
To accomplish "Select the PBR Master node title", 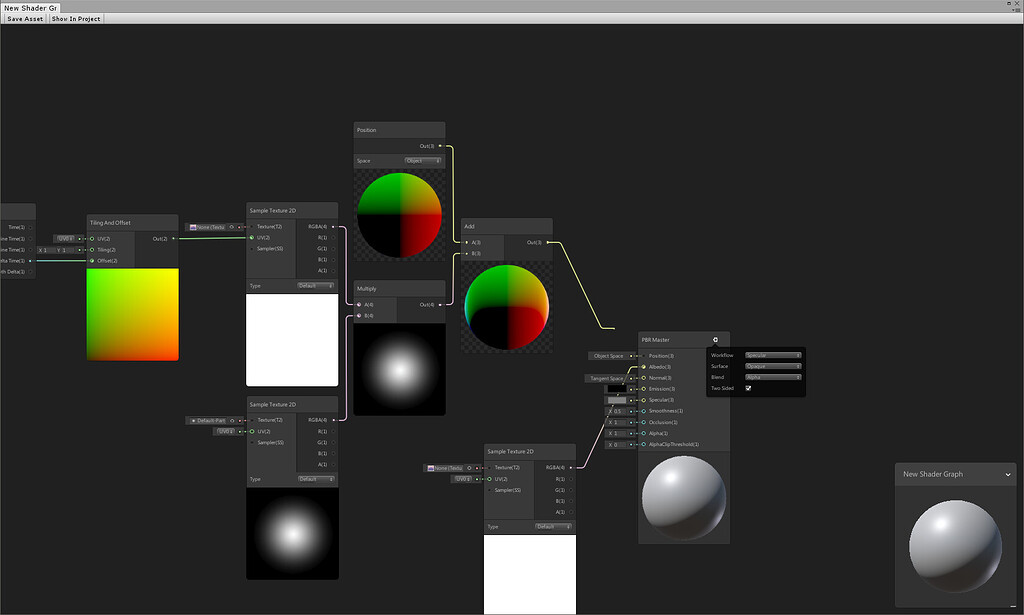I will point(656,339).
